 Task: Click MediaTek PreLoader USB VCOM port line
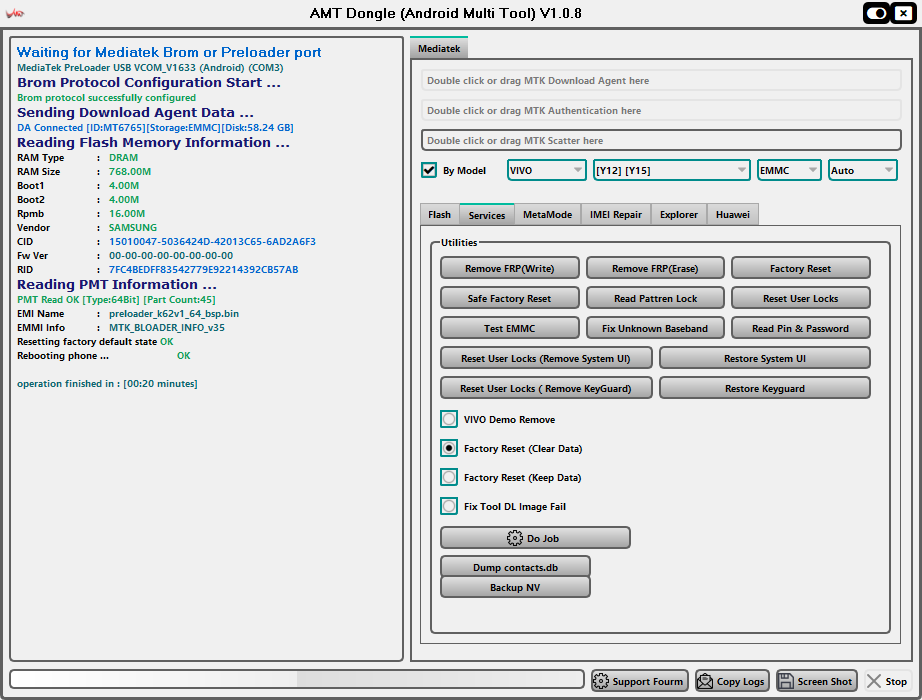click(150, 68)
